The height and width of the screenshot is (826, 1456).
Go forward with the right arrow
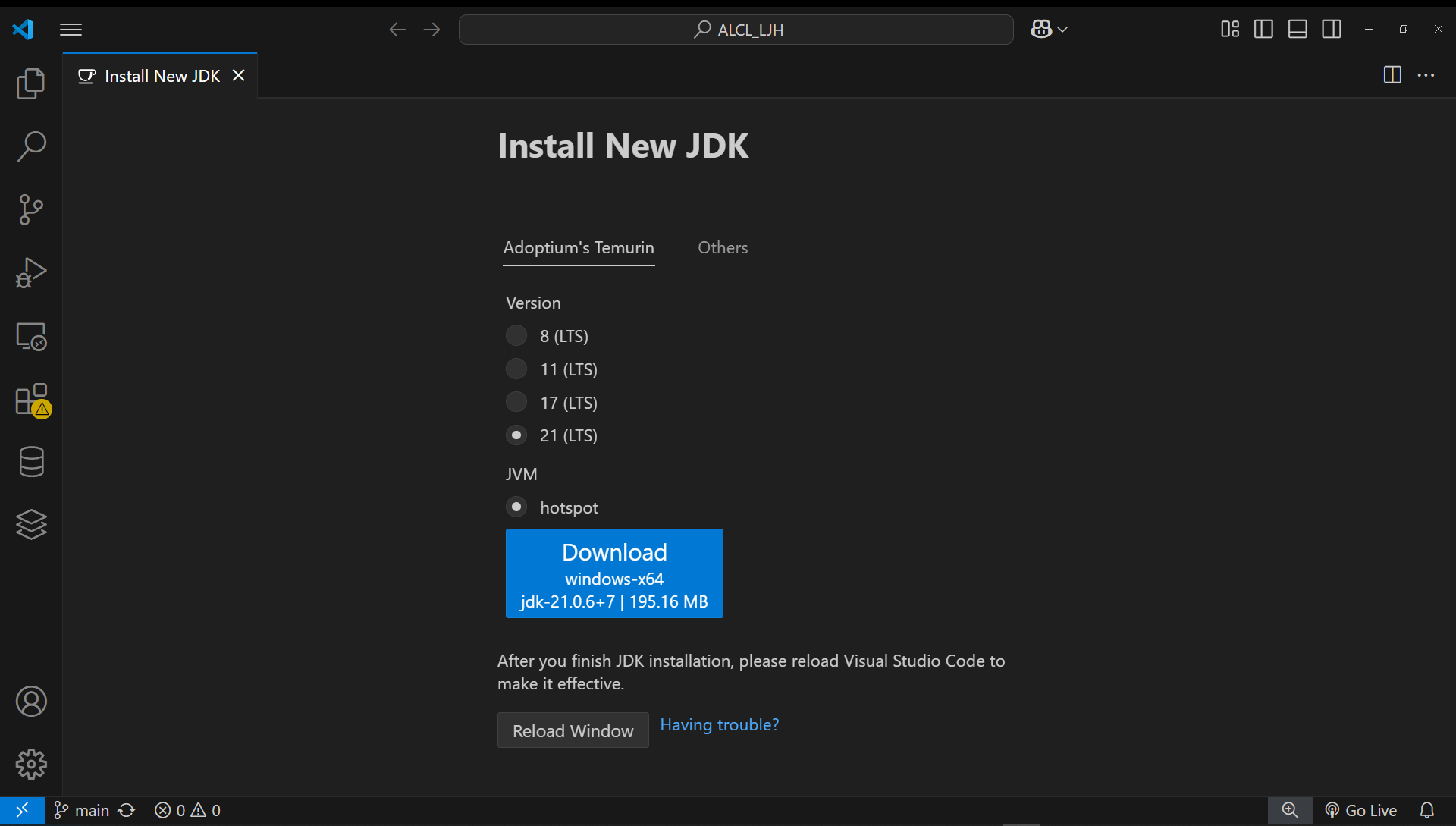pyautogui.click(x=431, y=30)
